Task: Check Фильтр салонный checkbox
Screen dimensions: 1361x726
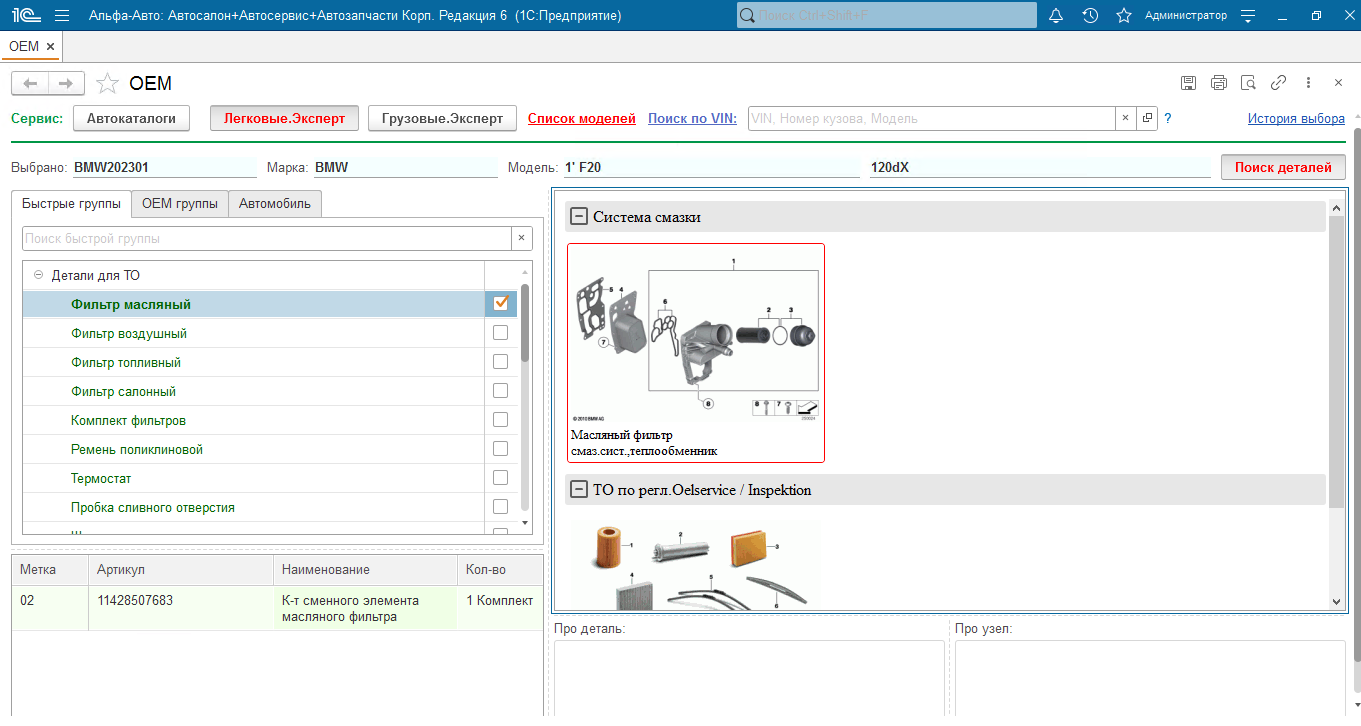Action: click(x=501, y=391)
